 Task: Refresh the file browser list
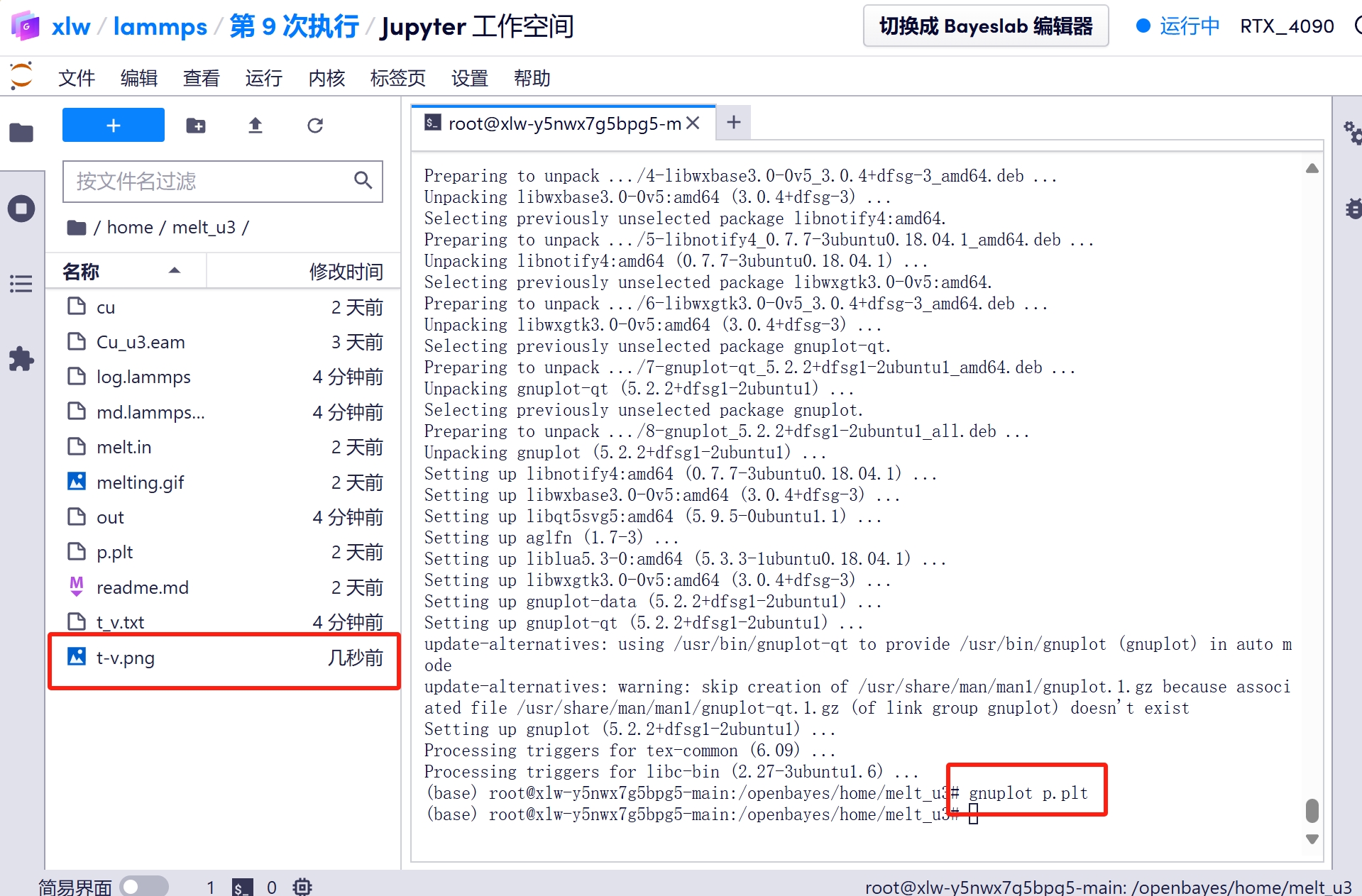tap(315, 126)
